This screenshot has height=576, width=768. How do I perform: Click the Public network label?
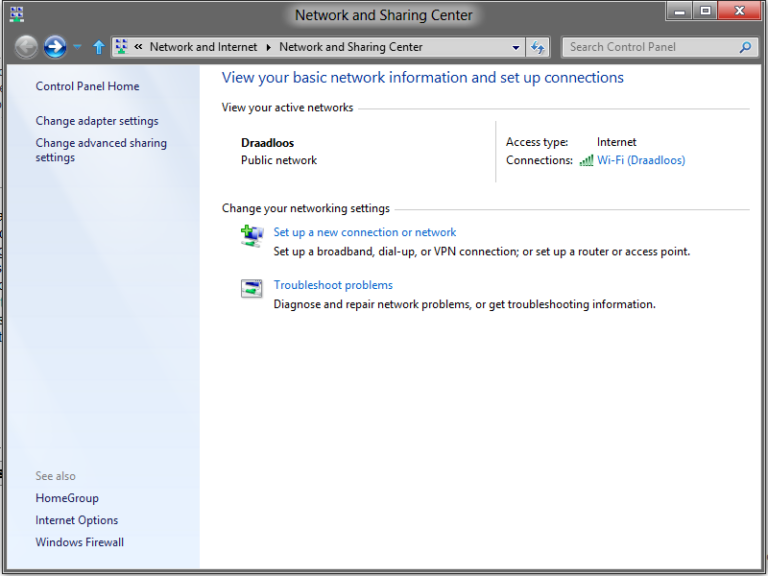tap(279, 160)
